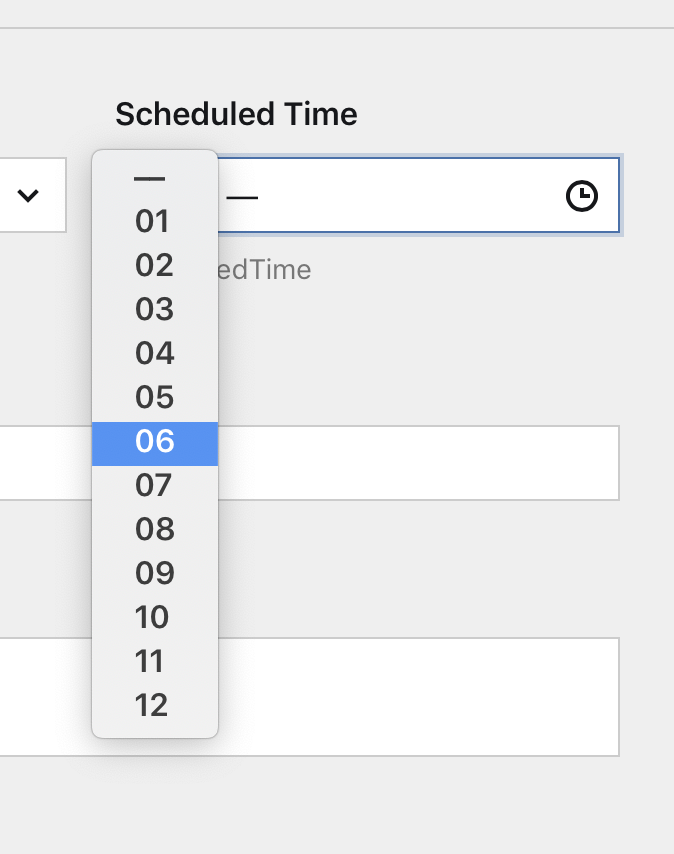Select hour 12 at list bottom
The width and height of the screenshot is (674, 854).
[155, 706]
